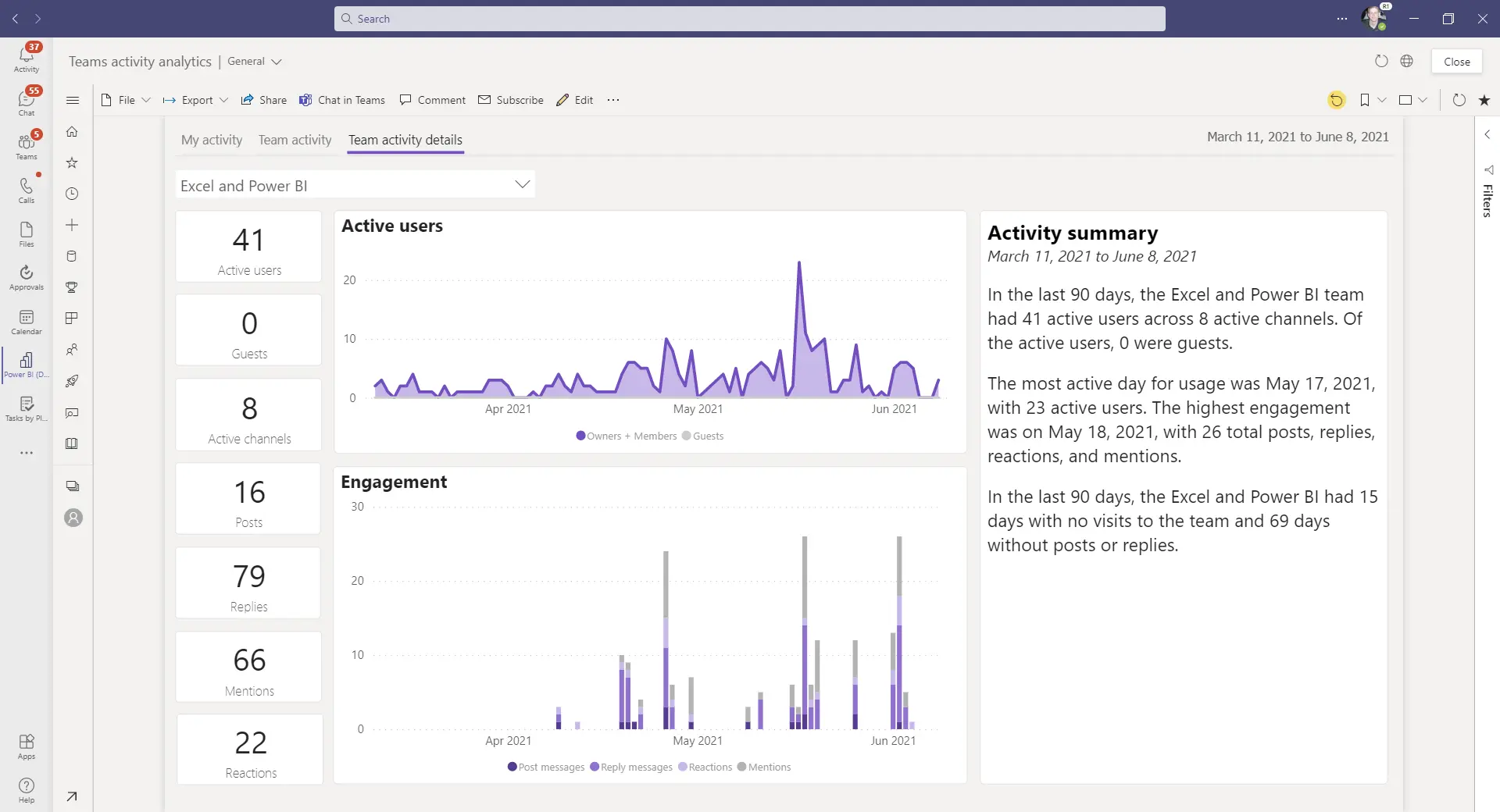
Task: Open the Chat icon in sidebar
Action: pos(27,101)
